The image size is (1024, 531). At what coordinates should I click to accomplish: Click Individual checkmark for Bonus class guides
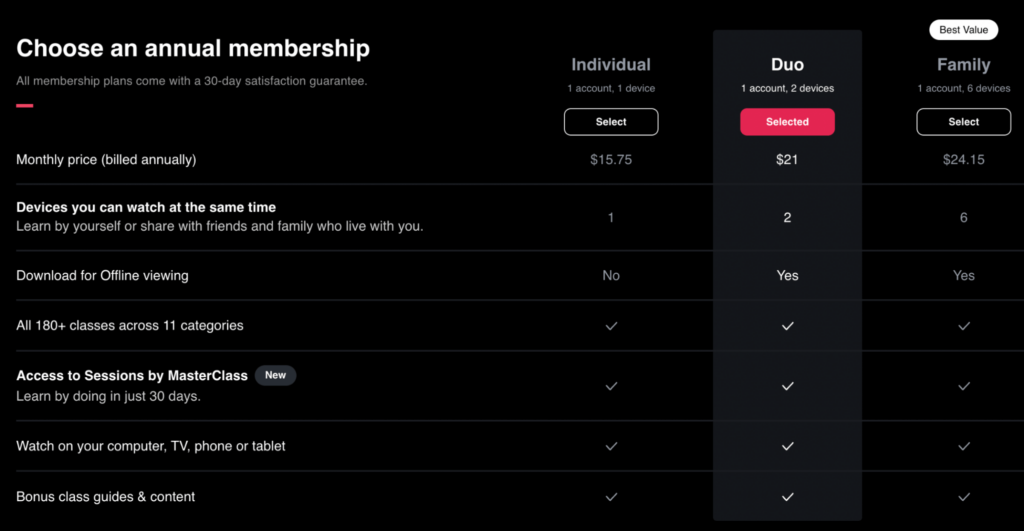click(611, 496)
